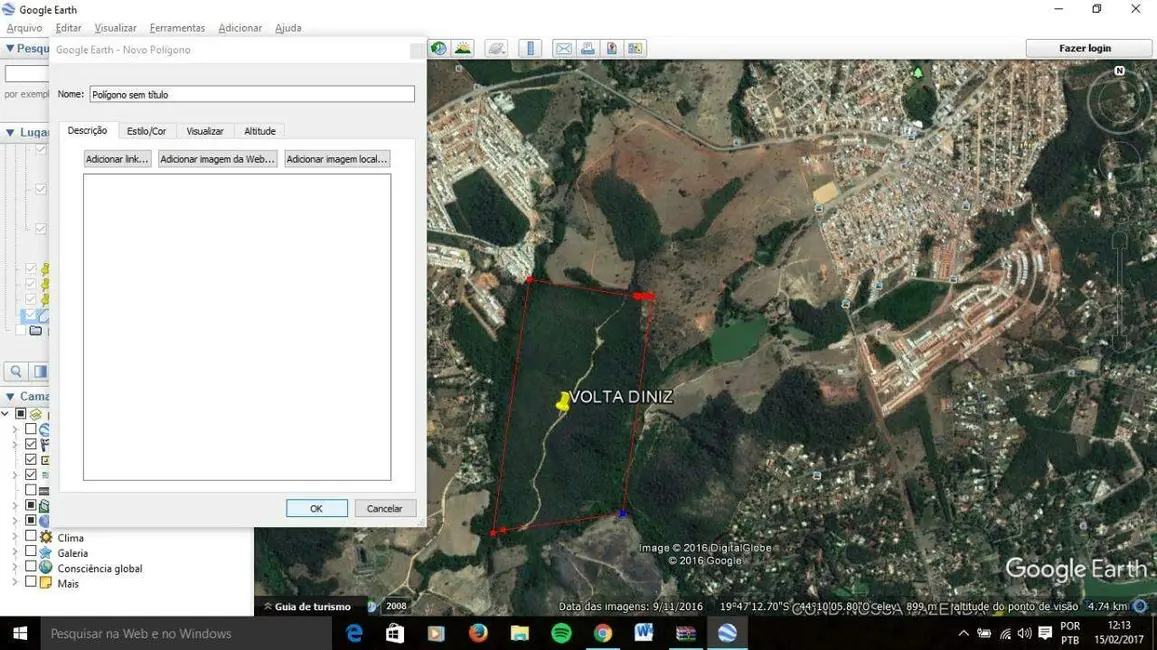Click the yellow placemark pin on map
Image resolution: width=1157 pixels, height=650 pixels.
[x=563, y=403]
